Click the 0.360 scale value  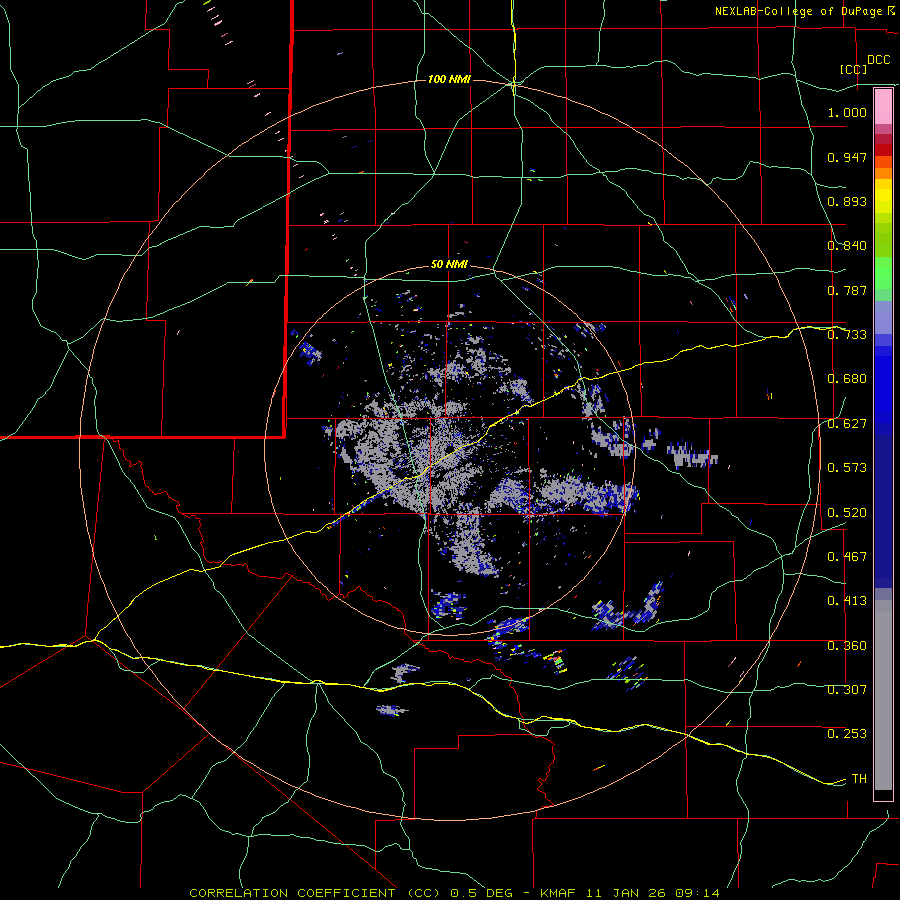point(847,646)
